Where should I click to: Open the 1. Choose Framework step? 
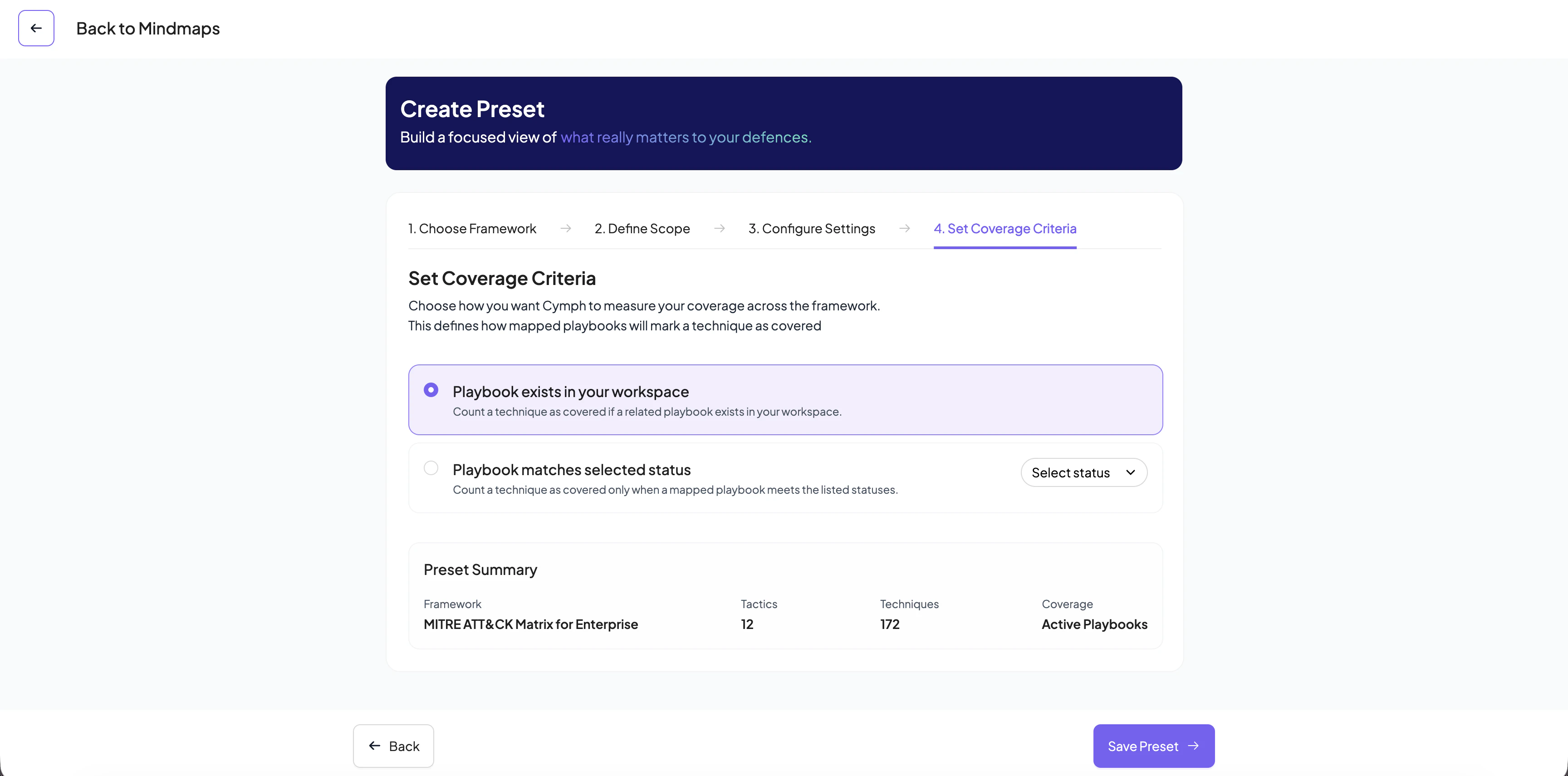(472, 228)
